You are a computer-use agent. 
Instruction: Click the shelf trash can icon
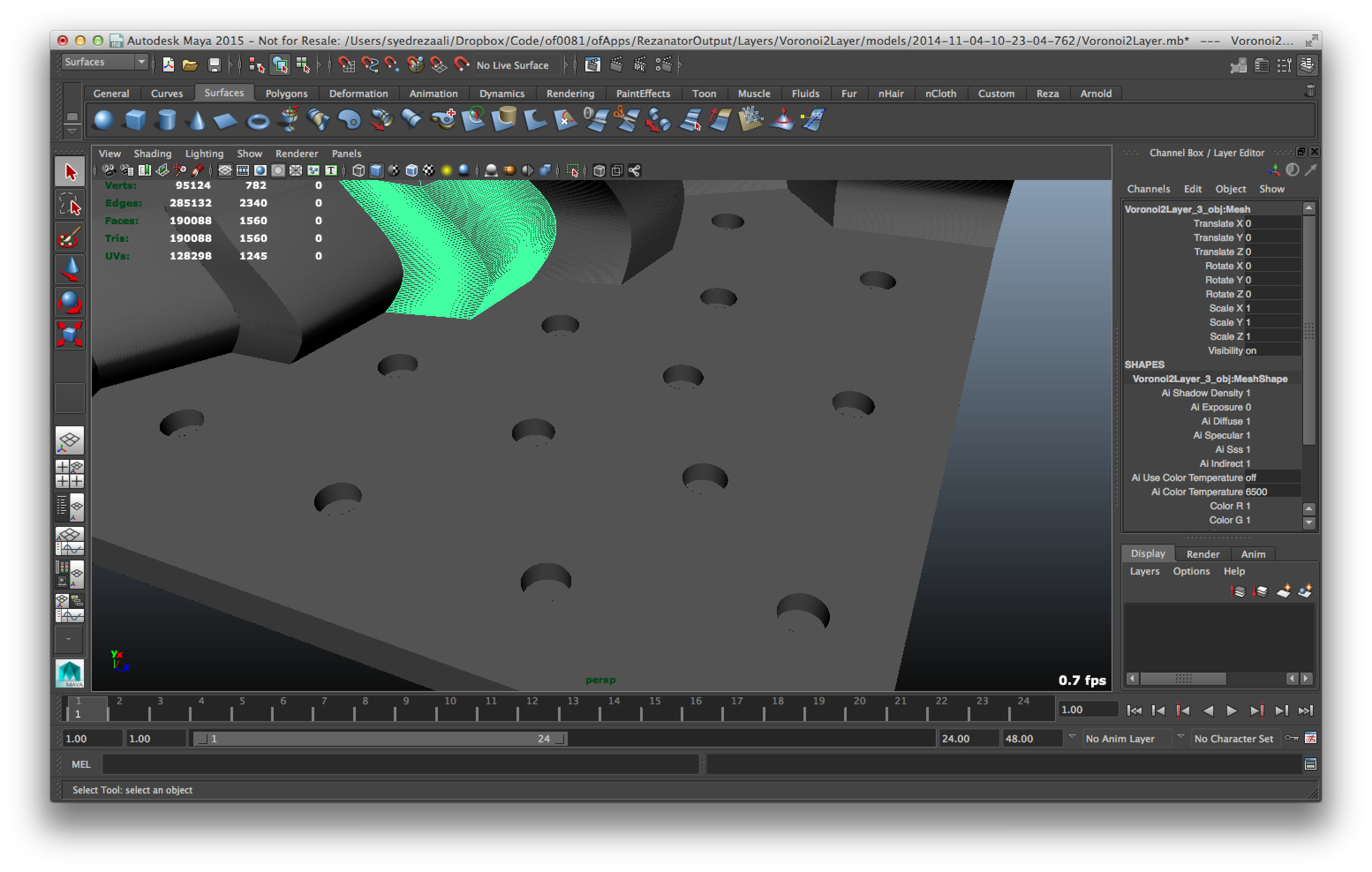pos(1311,91)
